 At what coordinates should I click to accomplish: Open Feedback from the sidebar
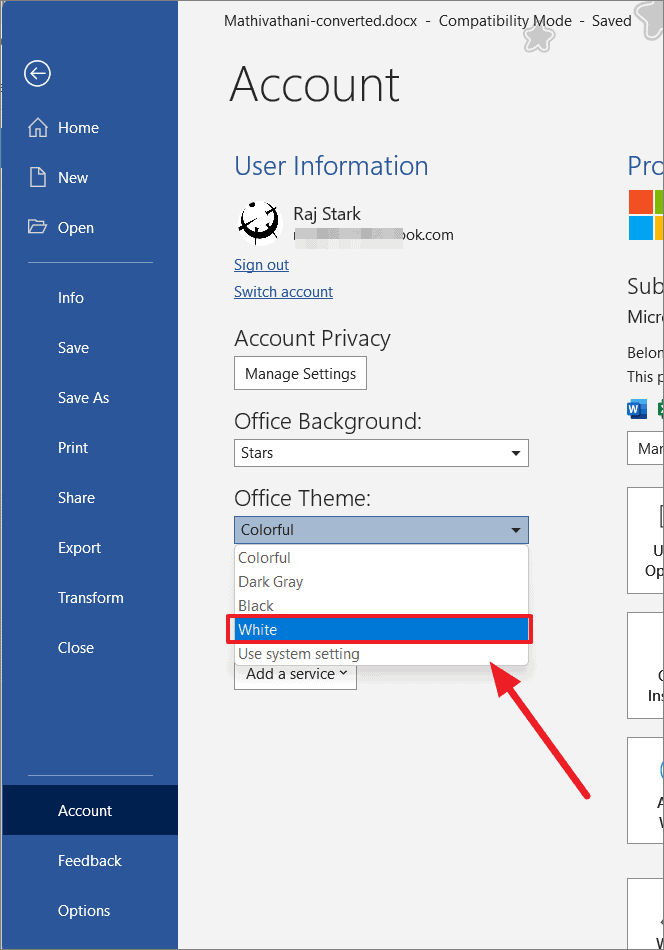click(90, 860)
